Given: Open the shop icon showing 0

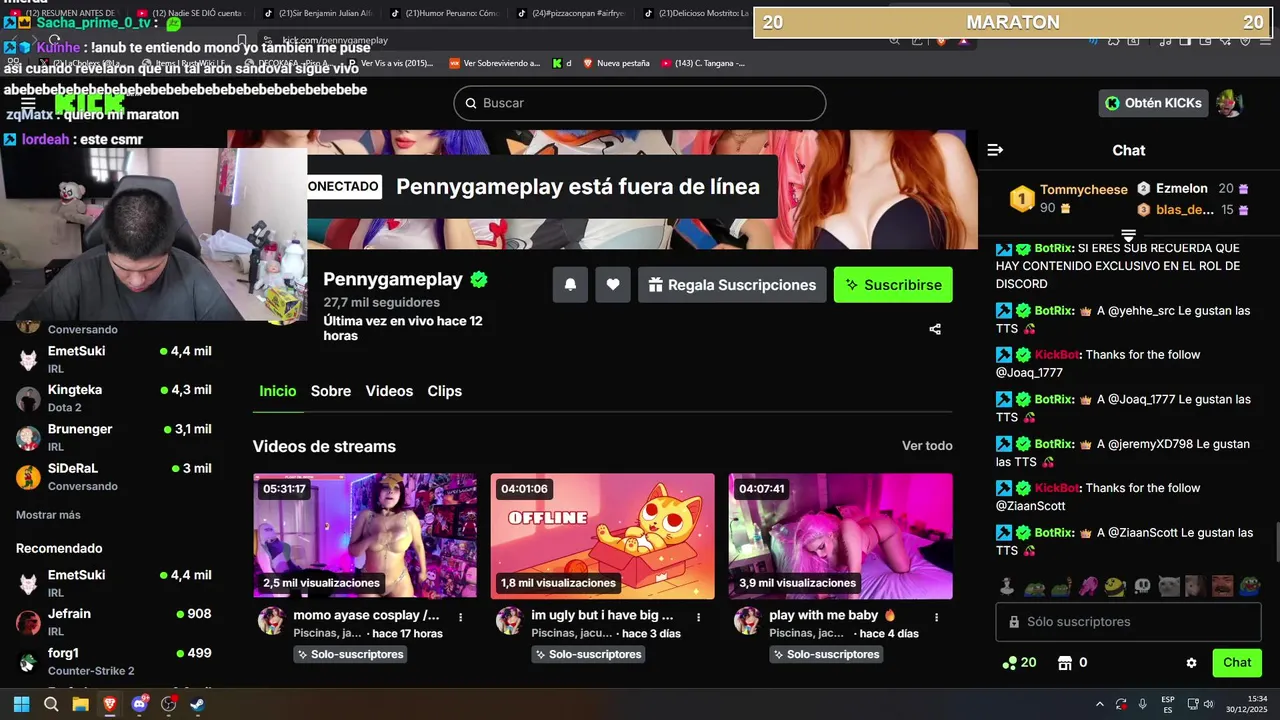Looking at the screenshot, I should click(x=1072, y=662).
